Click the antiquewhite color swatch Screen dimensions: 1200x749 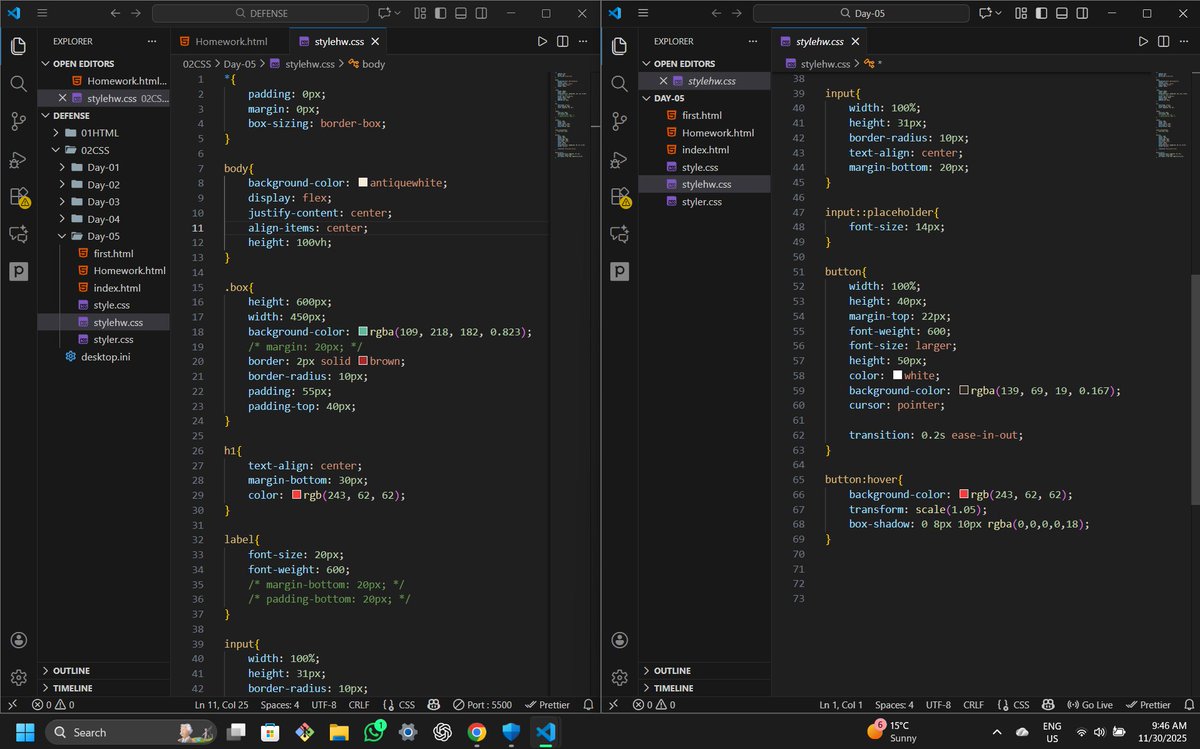click(x=362, y=183)
